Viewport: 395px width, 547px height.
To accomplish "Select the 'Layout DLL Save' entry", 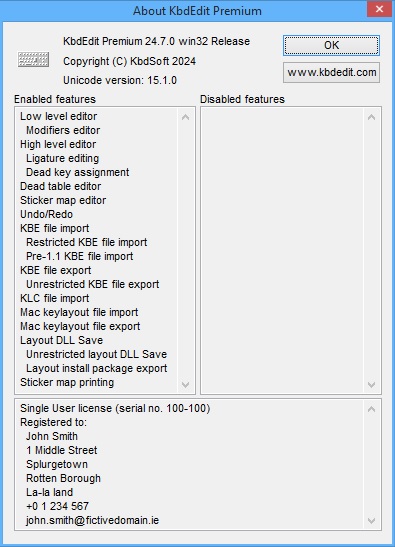I will [61, 340].
